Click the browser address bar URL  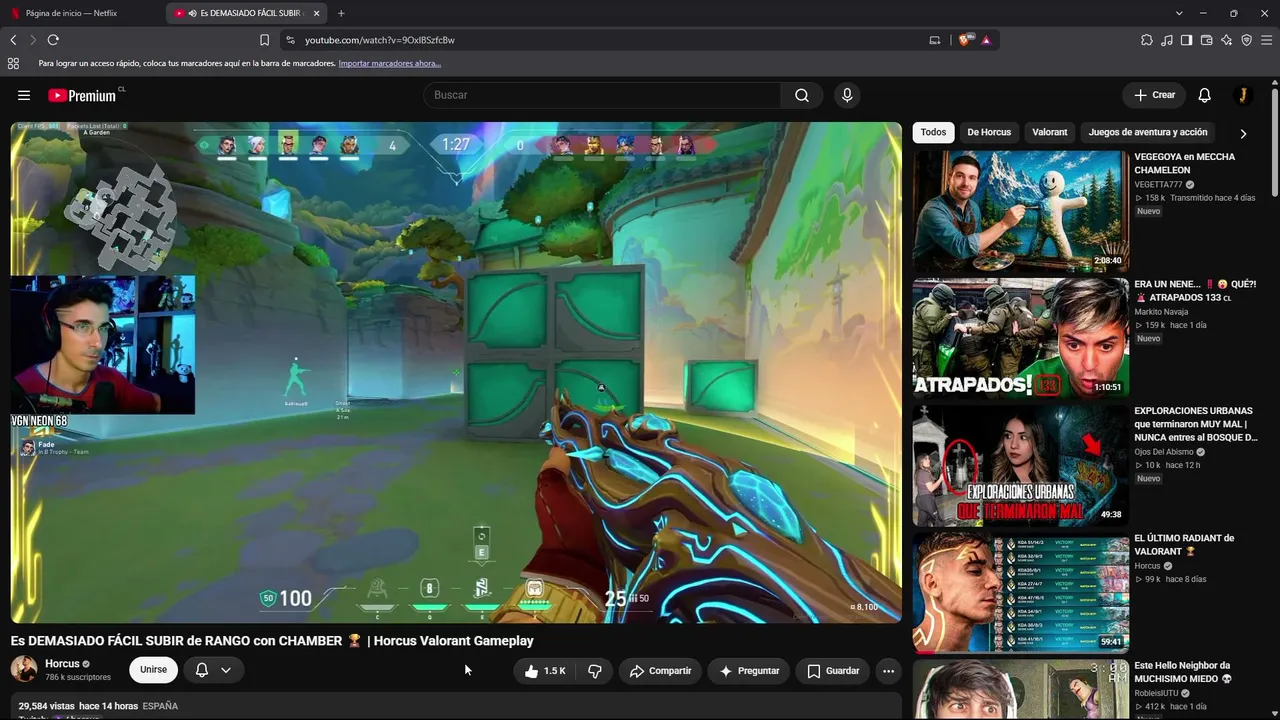coord(380,40)
